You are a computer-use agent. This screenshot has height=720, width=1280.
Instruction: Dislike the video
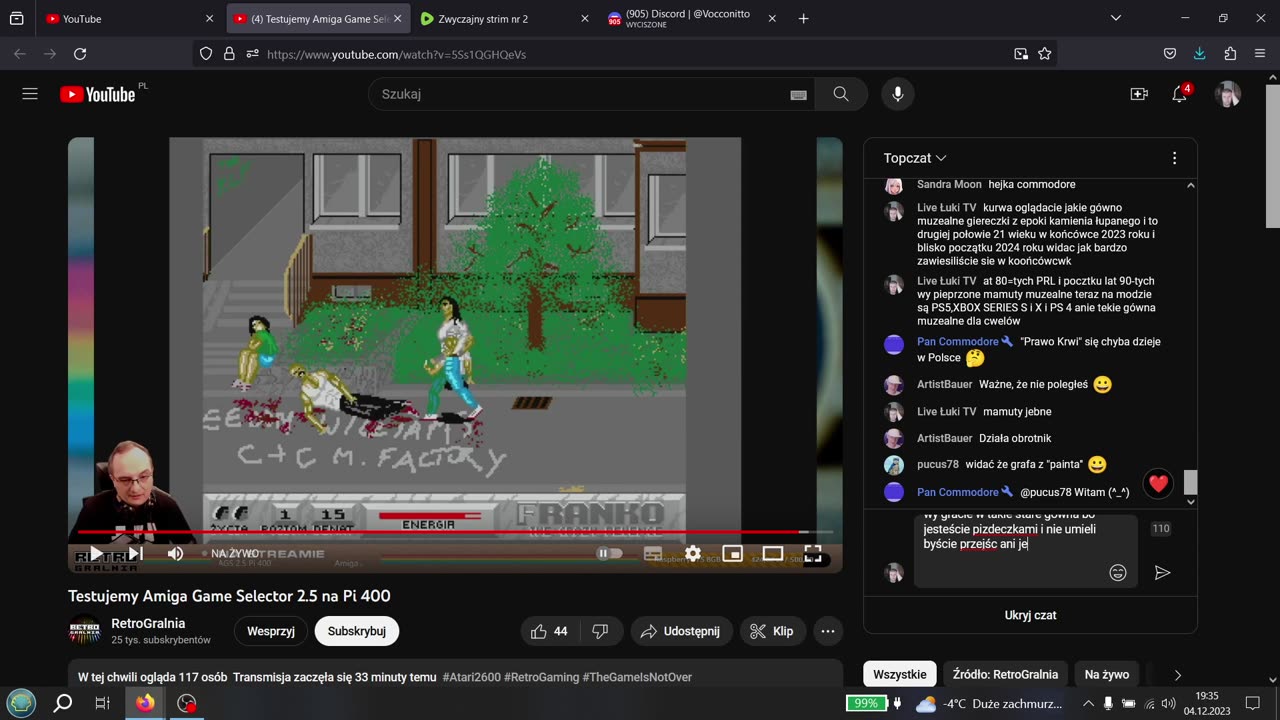(600, 631)
